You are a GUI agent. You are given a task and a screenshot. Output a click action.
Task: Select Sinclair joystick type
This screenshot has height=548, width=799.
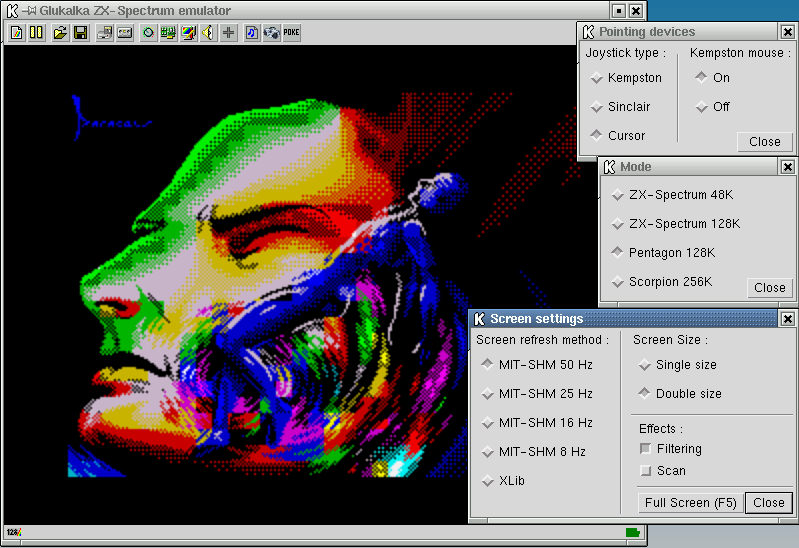point(620,107)
